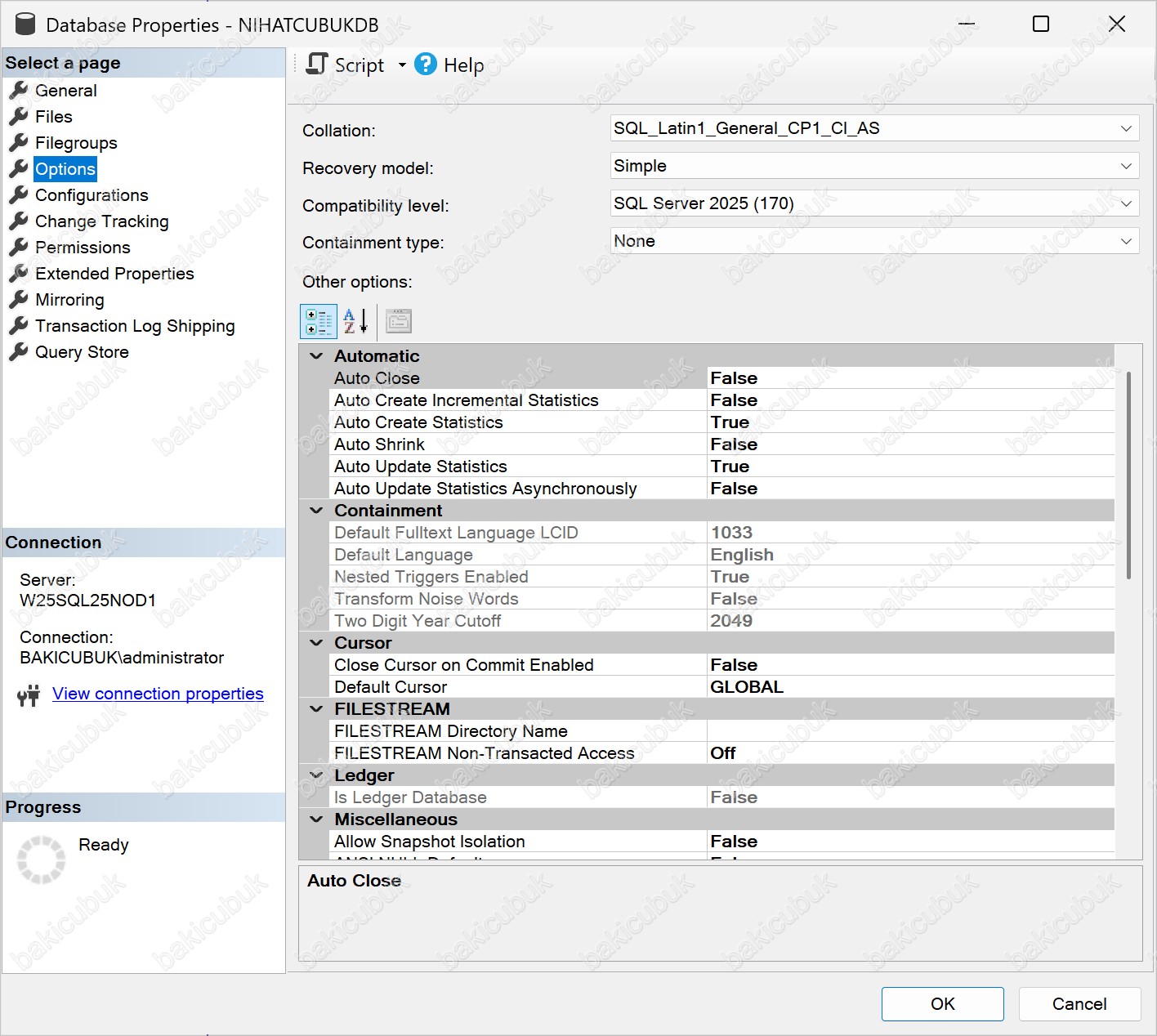Select the Auto Shrink value field
The image size is (1157, 1036).
point(909,444)
